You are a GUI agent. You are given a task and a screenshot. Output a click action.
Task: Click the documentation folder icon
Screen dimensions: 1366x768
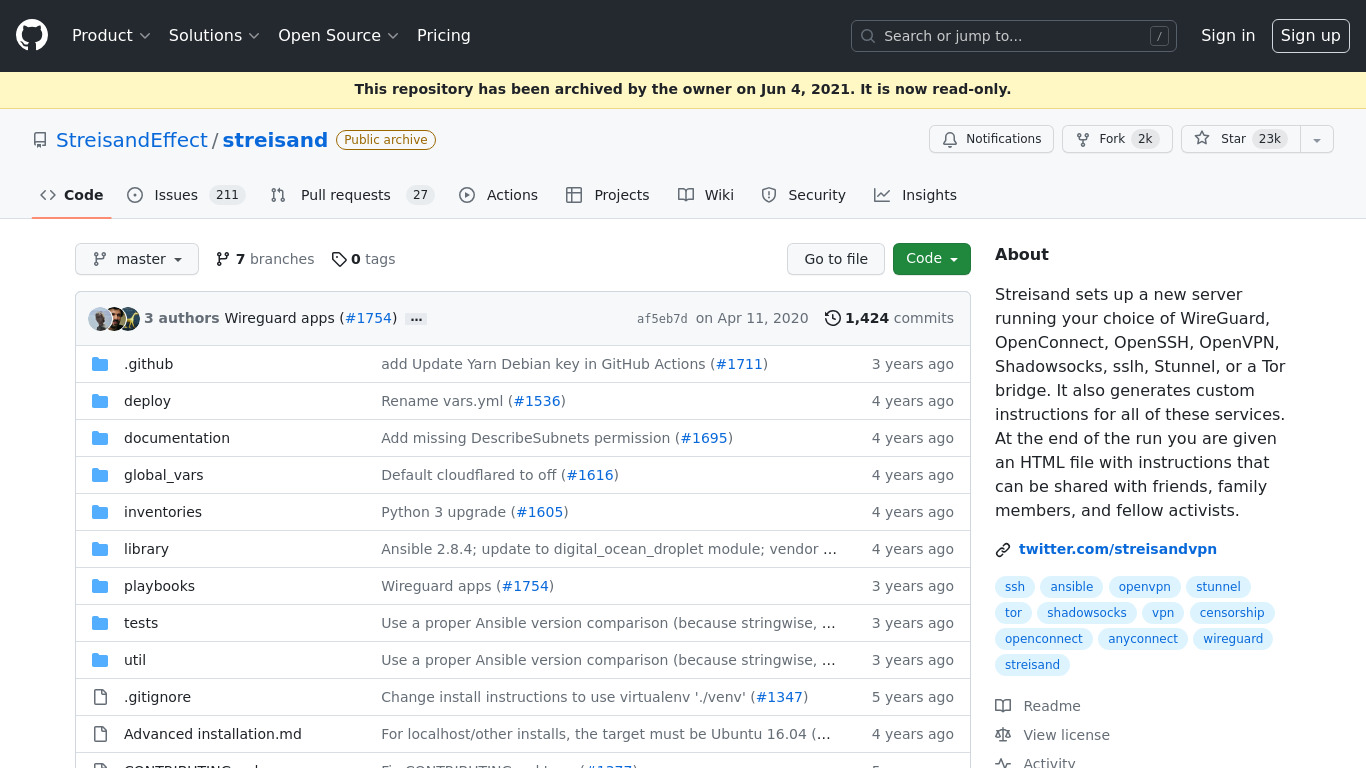(x=100, y=438)
